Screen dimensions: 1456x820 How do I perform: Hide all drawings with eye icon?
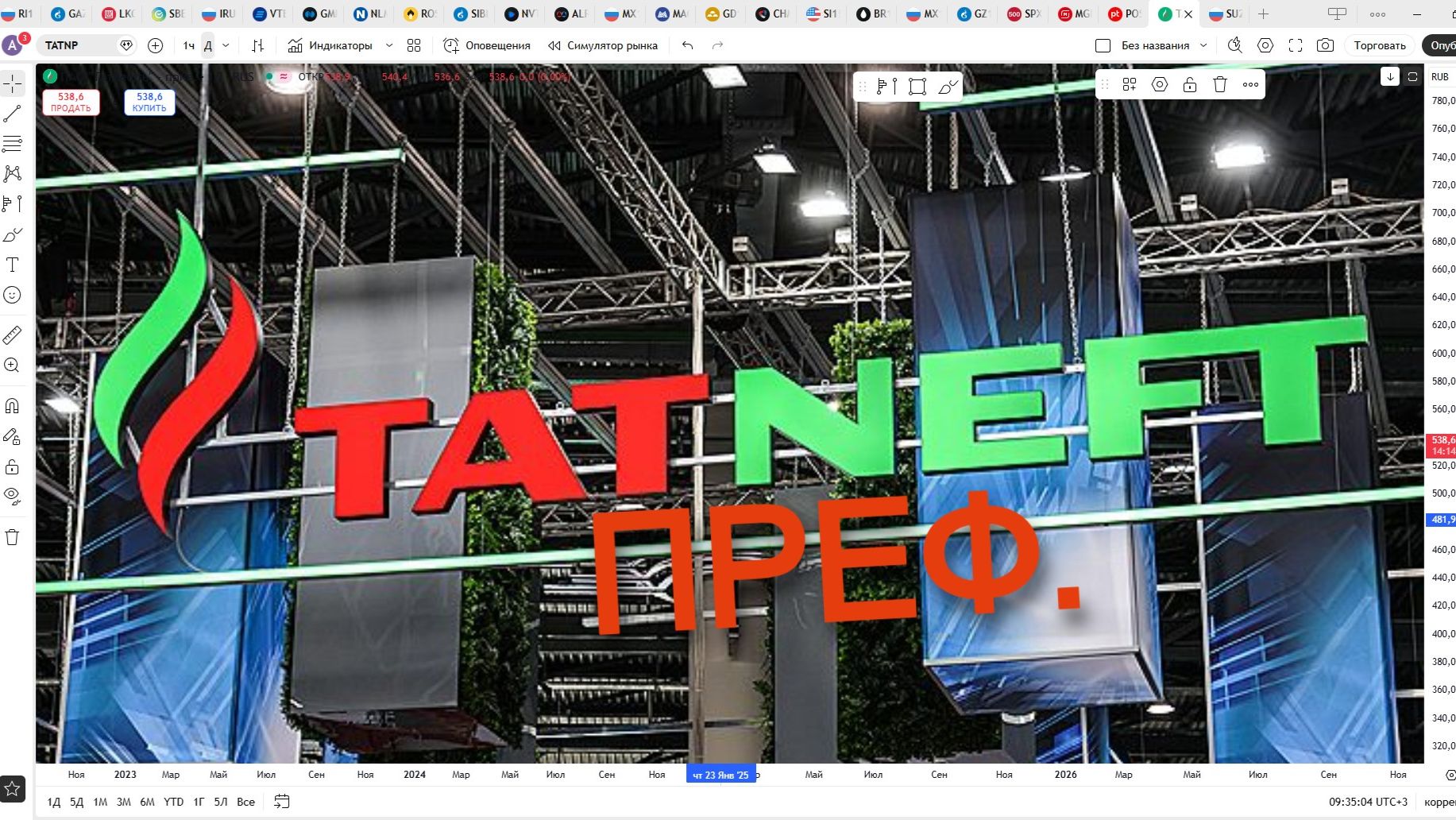13,497
